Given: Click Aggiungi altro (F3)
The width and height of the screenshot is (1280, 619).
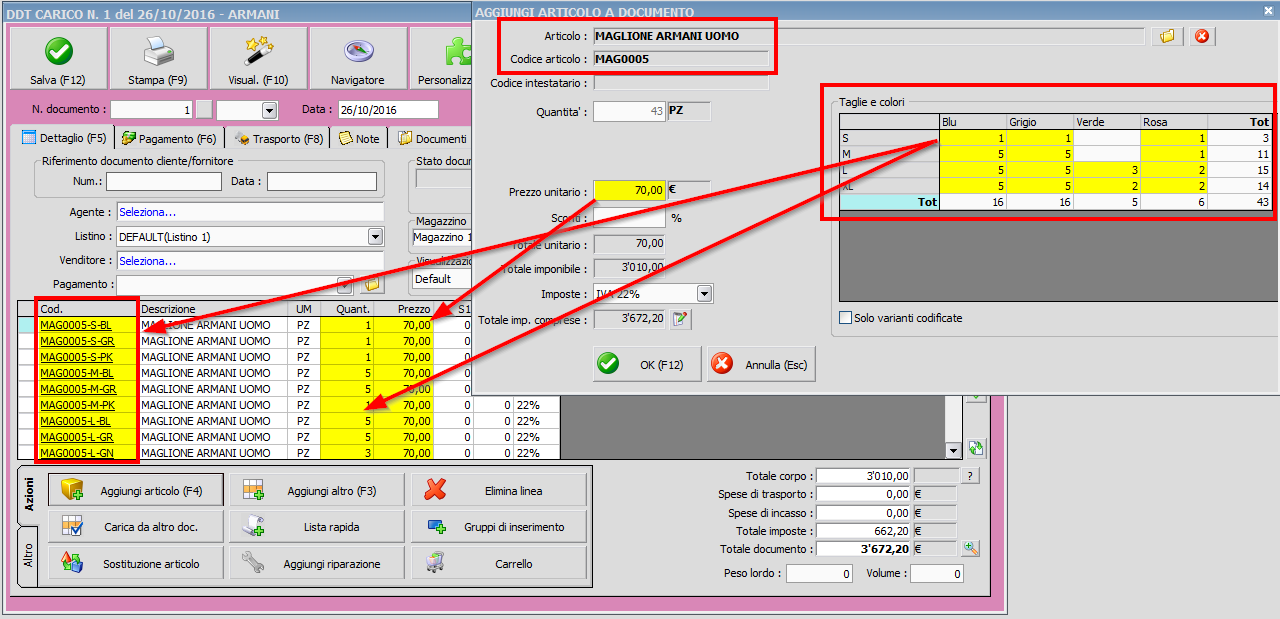Looking at the screenshot, I should coord(317,491).
